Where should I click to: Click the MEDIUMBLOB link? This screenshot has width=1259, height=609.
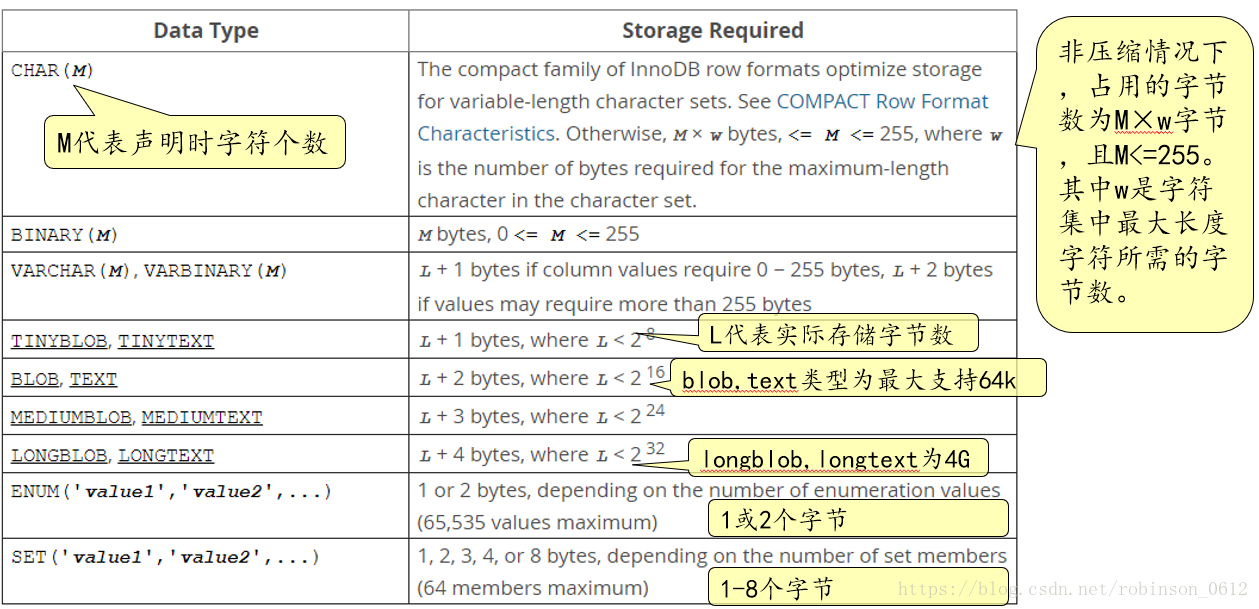71,417
